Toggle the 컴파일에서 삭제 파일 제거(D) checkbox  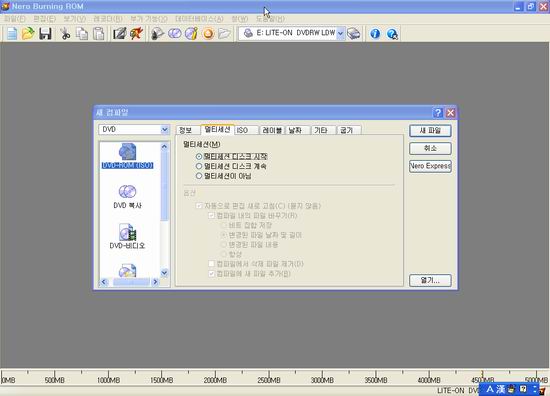pyautogui.click(x=212, y=264)
